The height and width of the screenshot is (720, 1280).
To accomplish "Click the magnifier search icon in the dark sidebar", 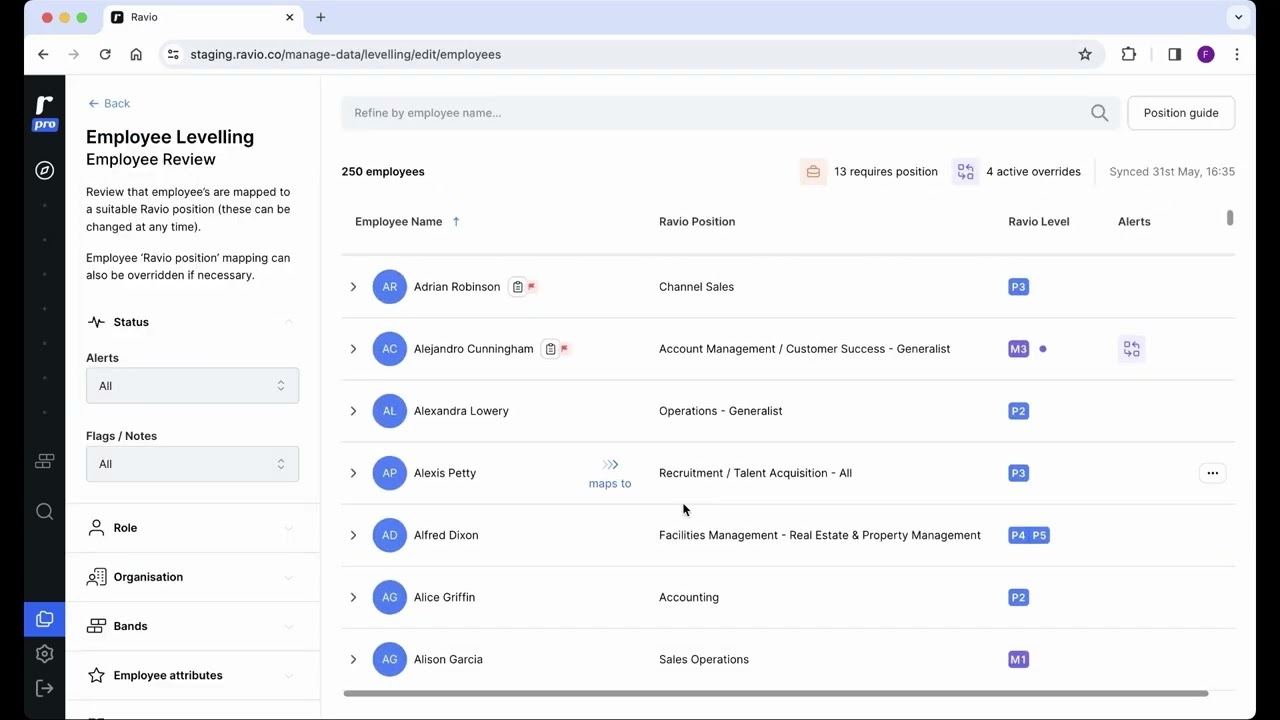I will click(44, 512).
